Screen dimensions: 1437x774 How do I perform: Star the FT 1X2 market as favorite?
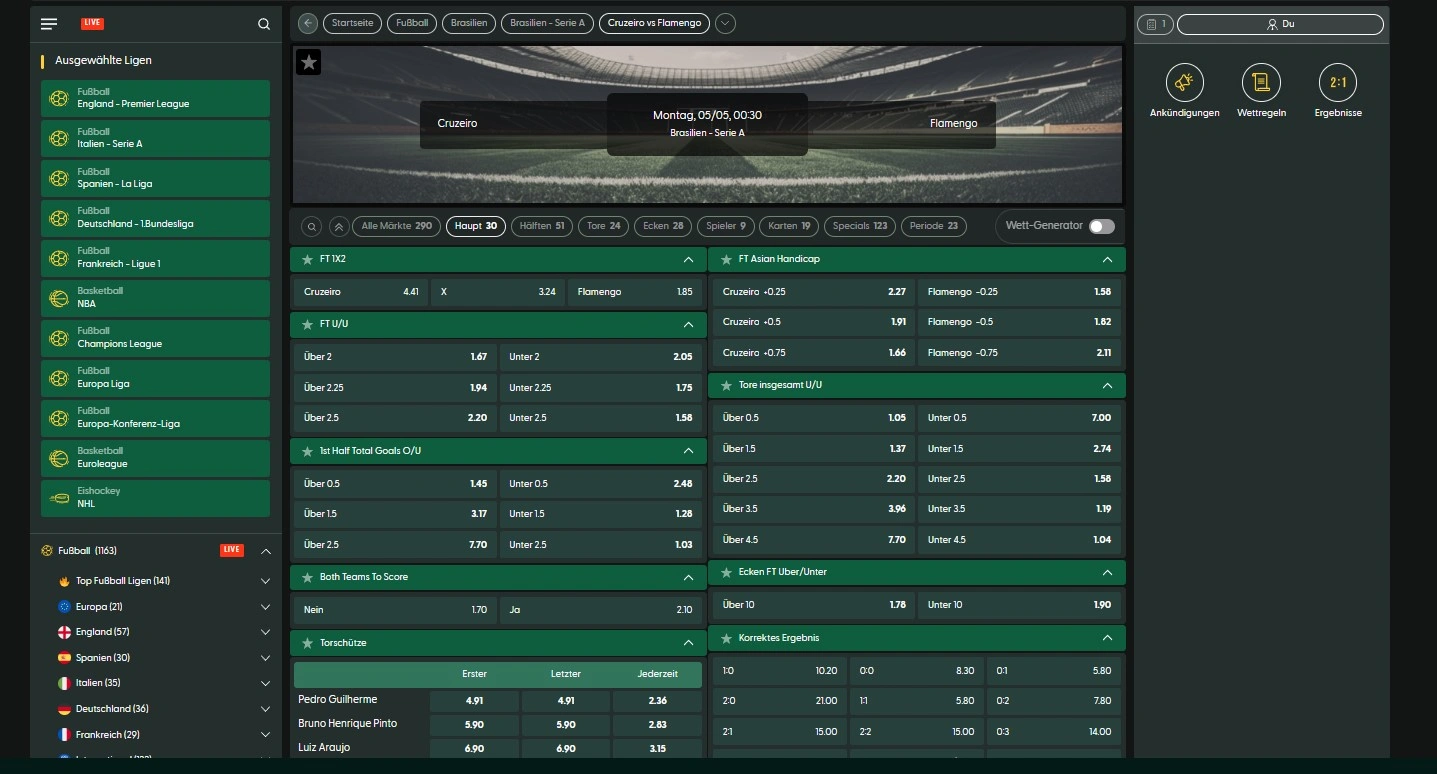click(307, 259)
